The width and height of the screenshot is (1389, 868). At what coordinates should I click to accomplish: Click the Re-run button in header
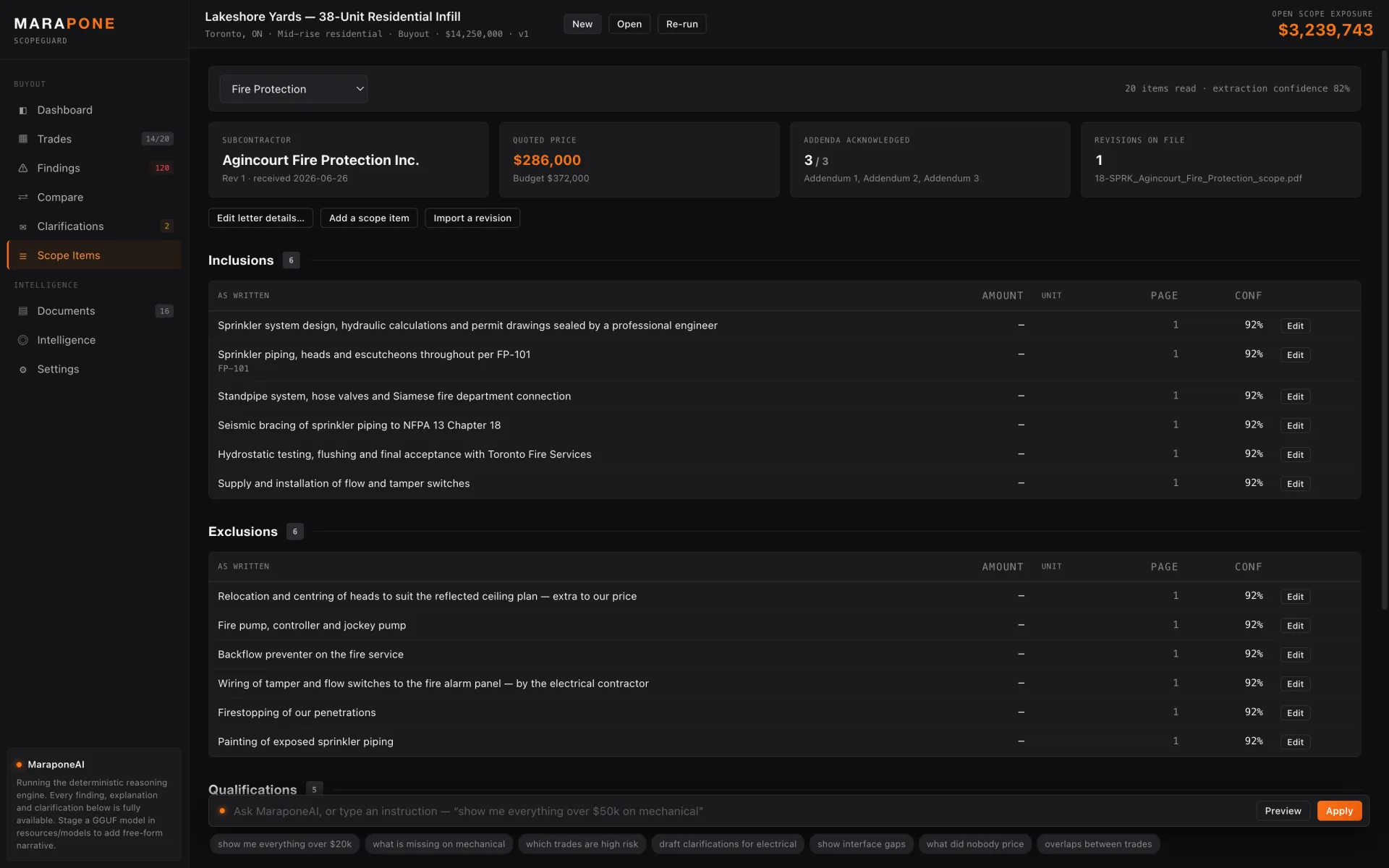click(681, 24)
